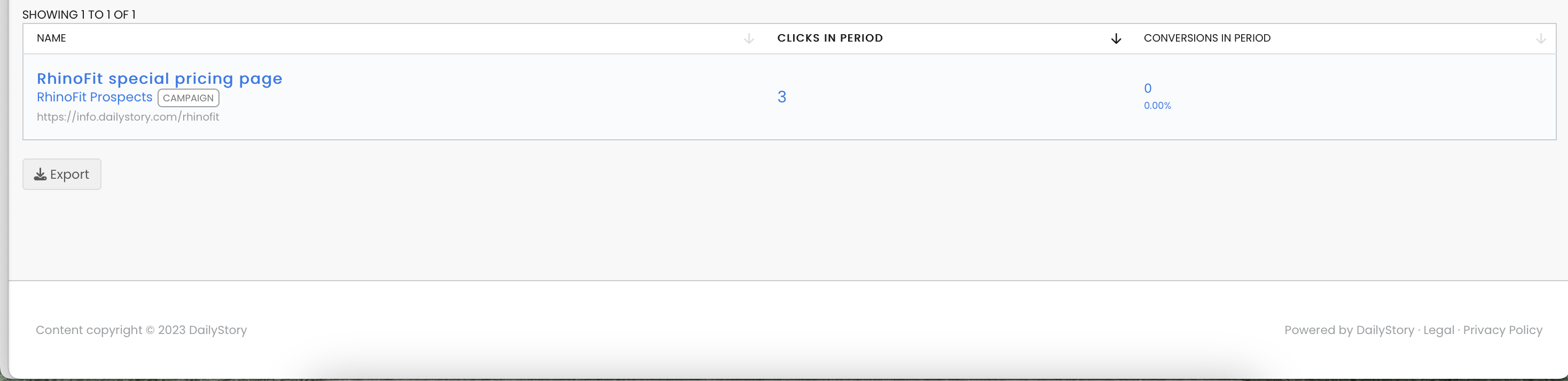Select the CONVERSIONS IN PERIOD header text
Image resolution: width=1568 pixels, height=381 pixels.
[1207, 38]
